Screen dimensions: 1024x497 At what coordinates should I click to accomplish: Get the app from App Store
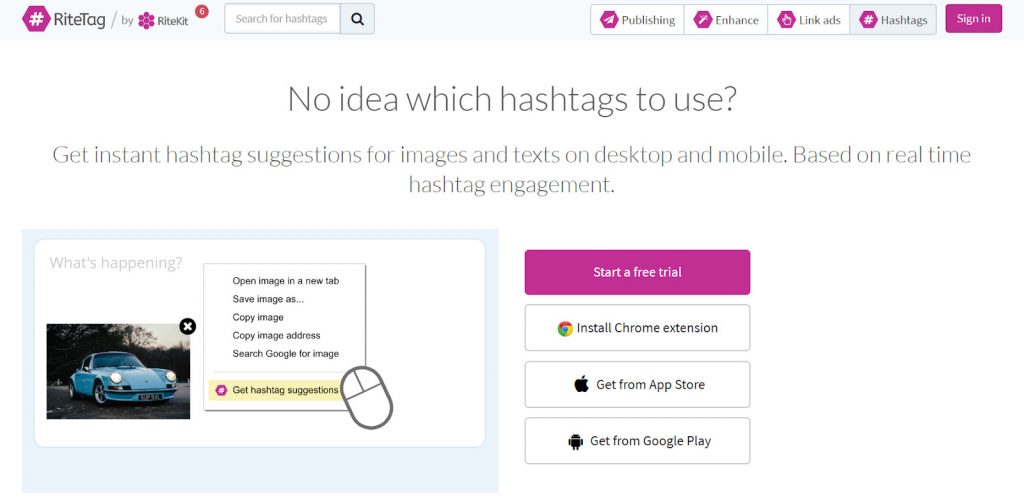click(x=637, y=385)
